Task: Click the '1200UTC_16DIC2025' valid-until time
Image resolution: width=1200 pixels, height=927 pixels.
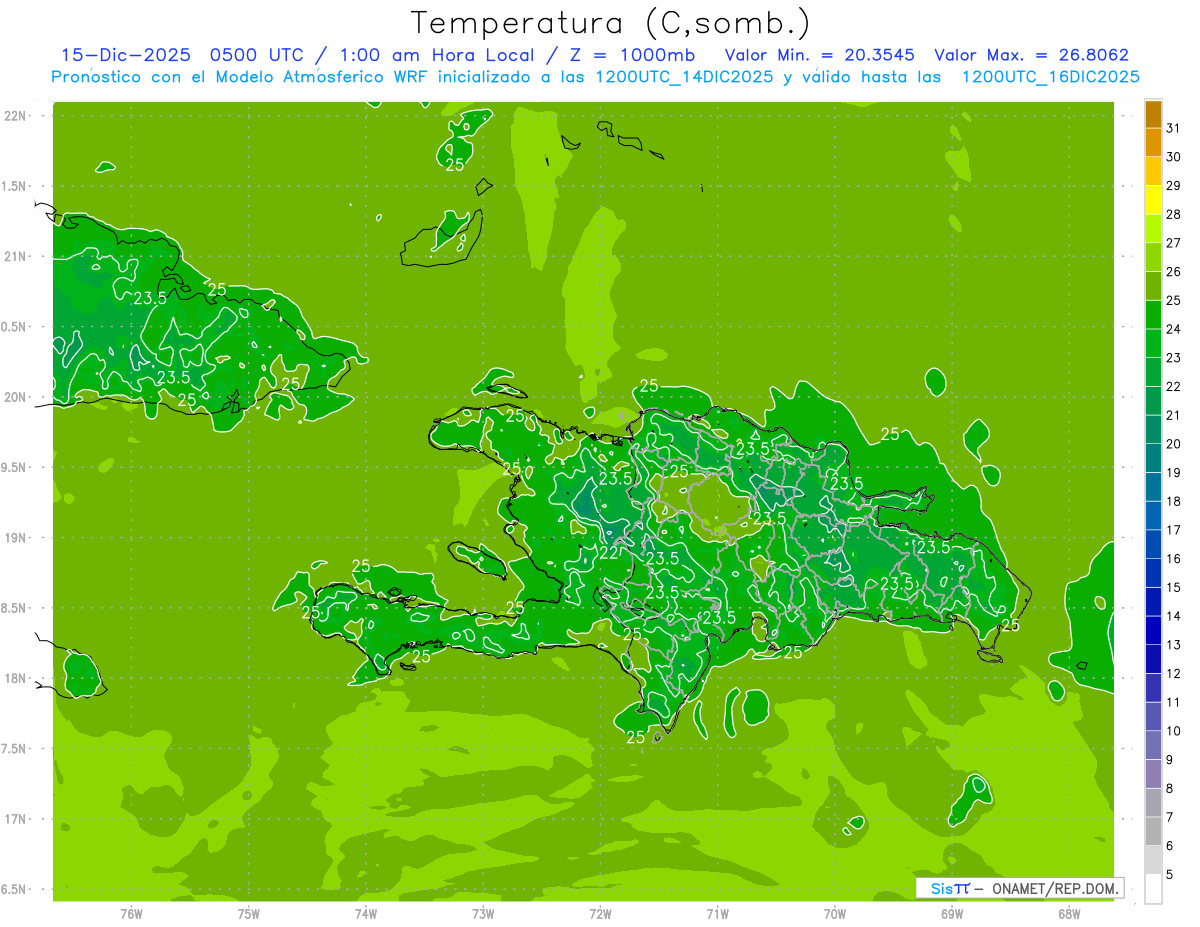Action: [x=1051, y=77]
